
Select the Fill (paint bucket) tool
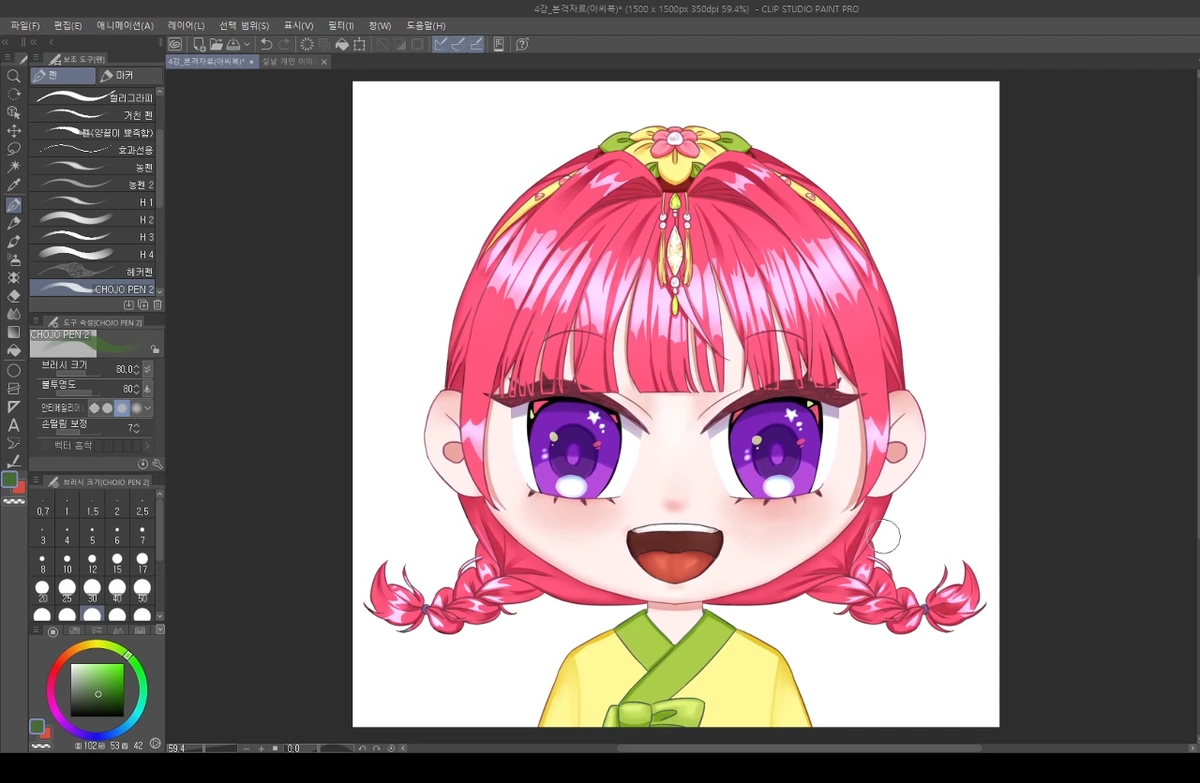[x=14, y=350]
